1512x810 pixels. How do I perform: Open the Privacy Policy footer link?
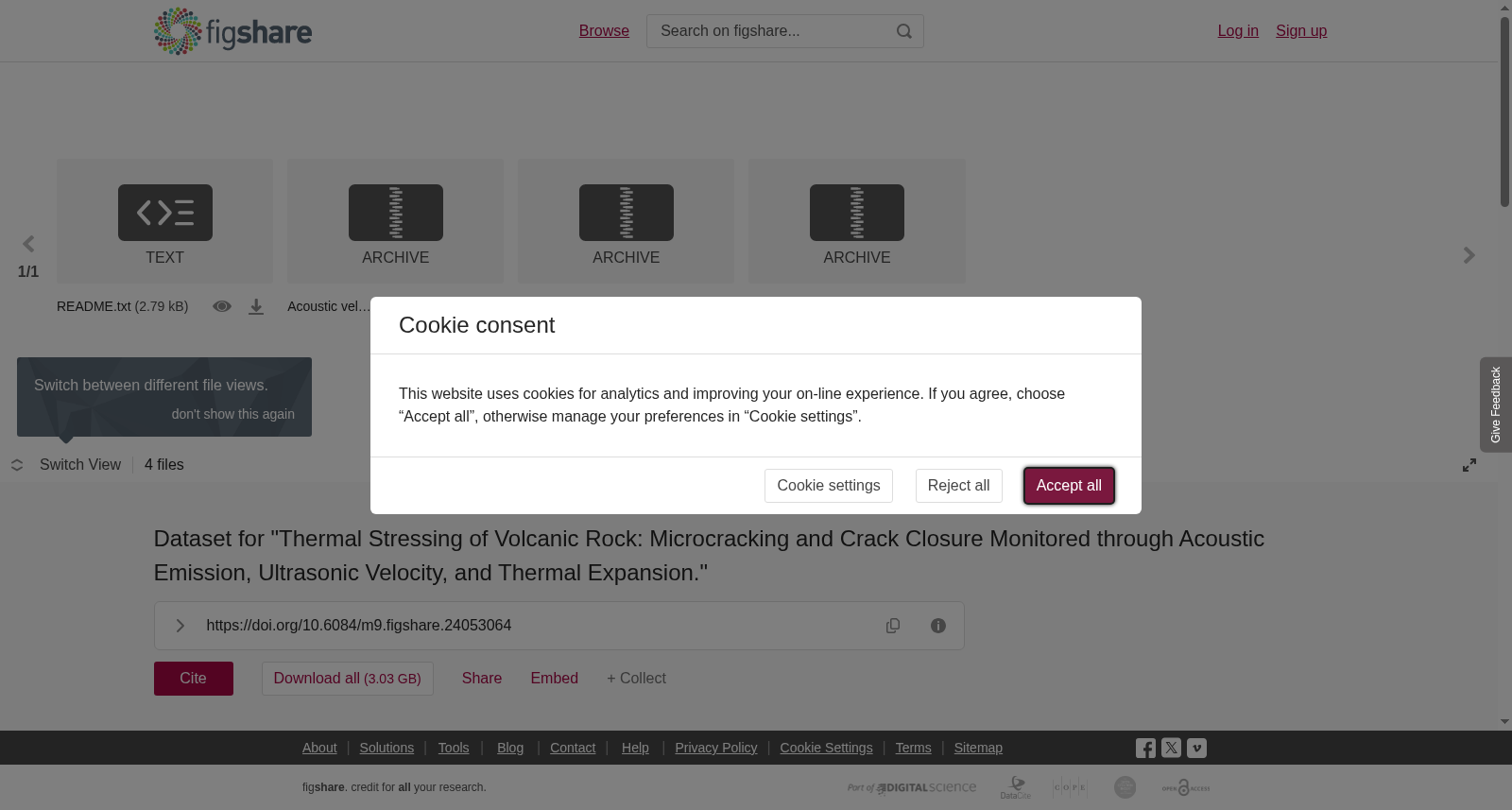tap(716, 748)
